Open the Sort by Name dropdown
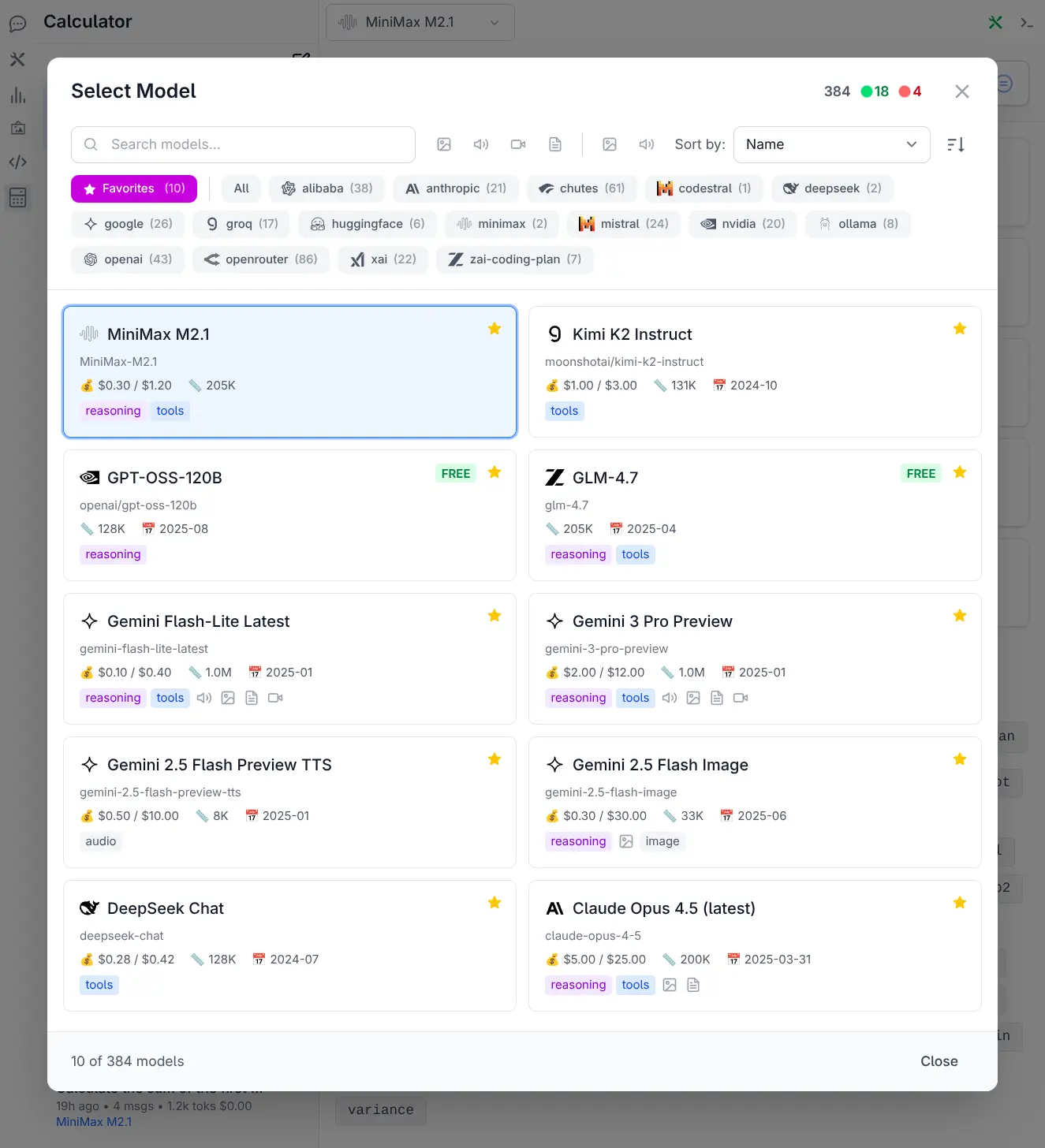 (x=831, y=144)
